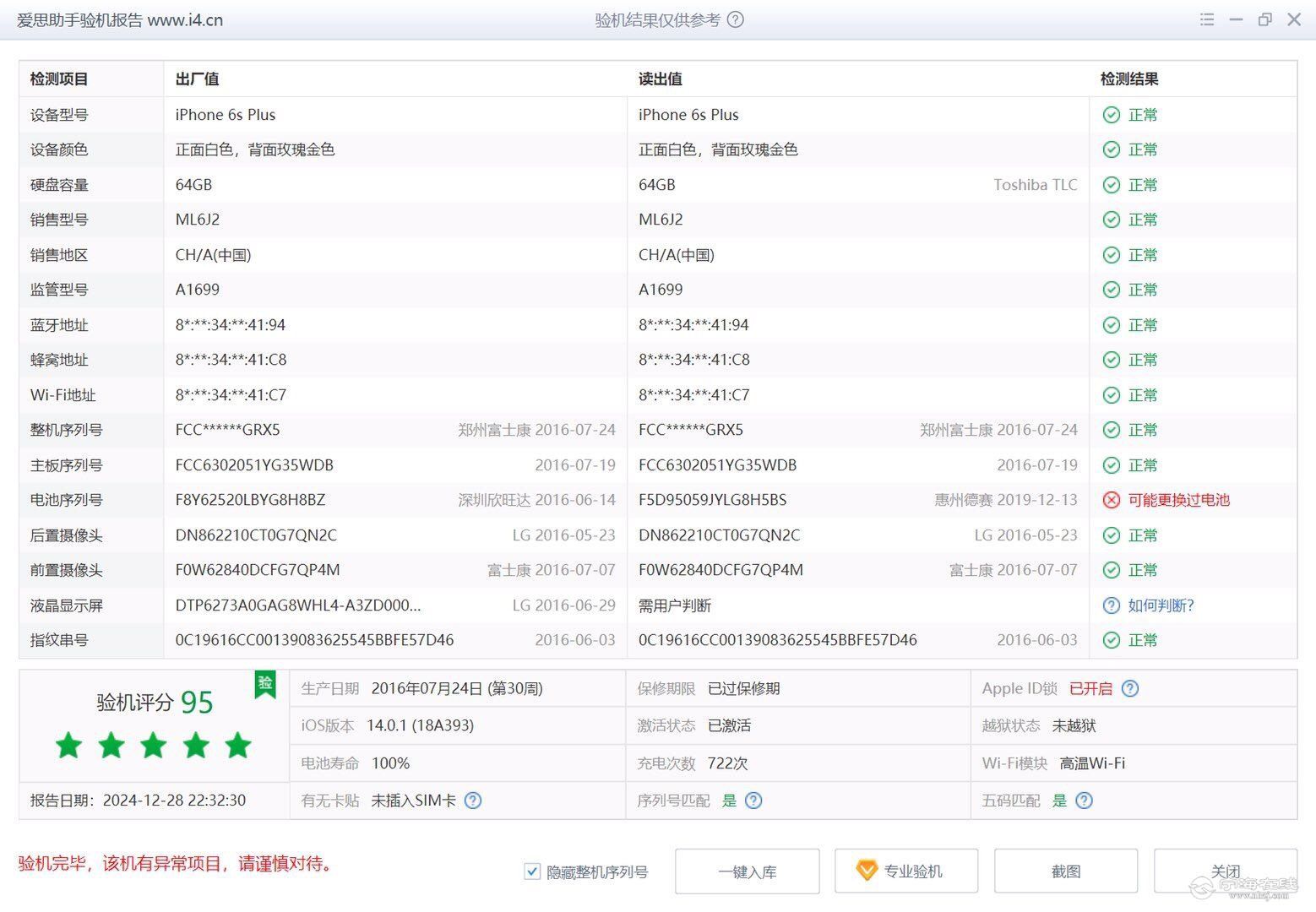Click the 截图 button
Viewport: 1316px width, 912px height.
(x=1066, y=871)
